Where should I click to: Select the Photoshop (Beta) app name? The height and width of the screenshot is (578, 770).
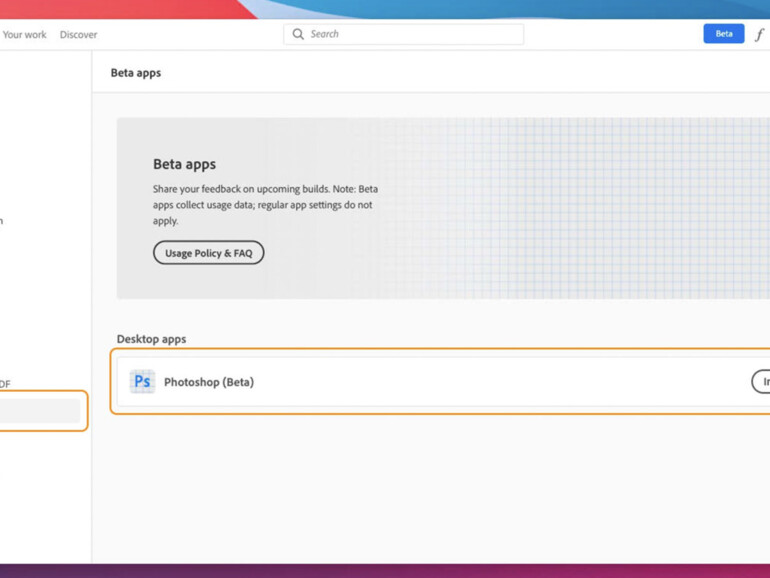[x=209, y=382]
